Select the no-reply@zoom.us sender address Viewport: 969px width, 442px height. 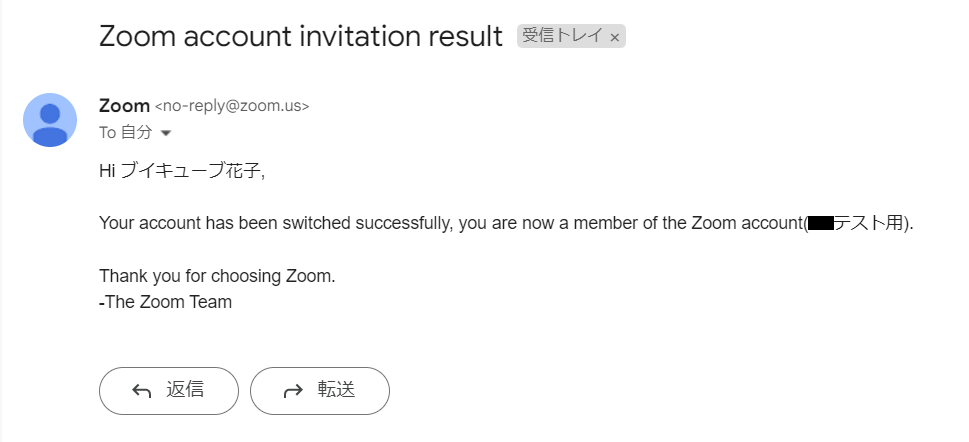point(232,106)
